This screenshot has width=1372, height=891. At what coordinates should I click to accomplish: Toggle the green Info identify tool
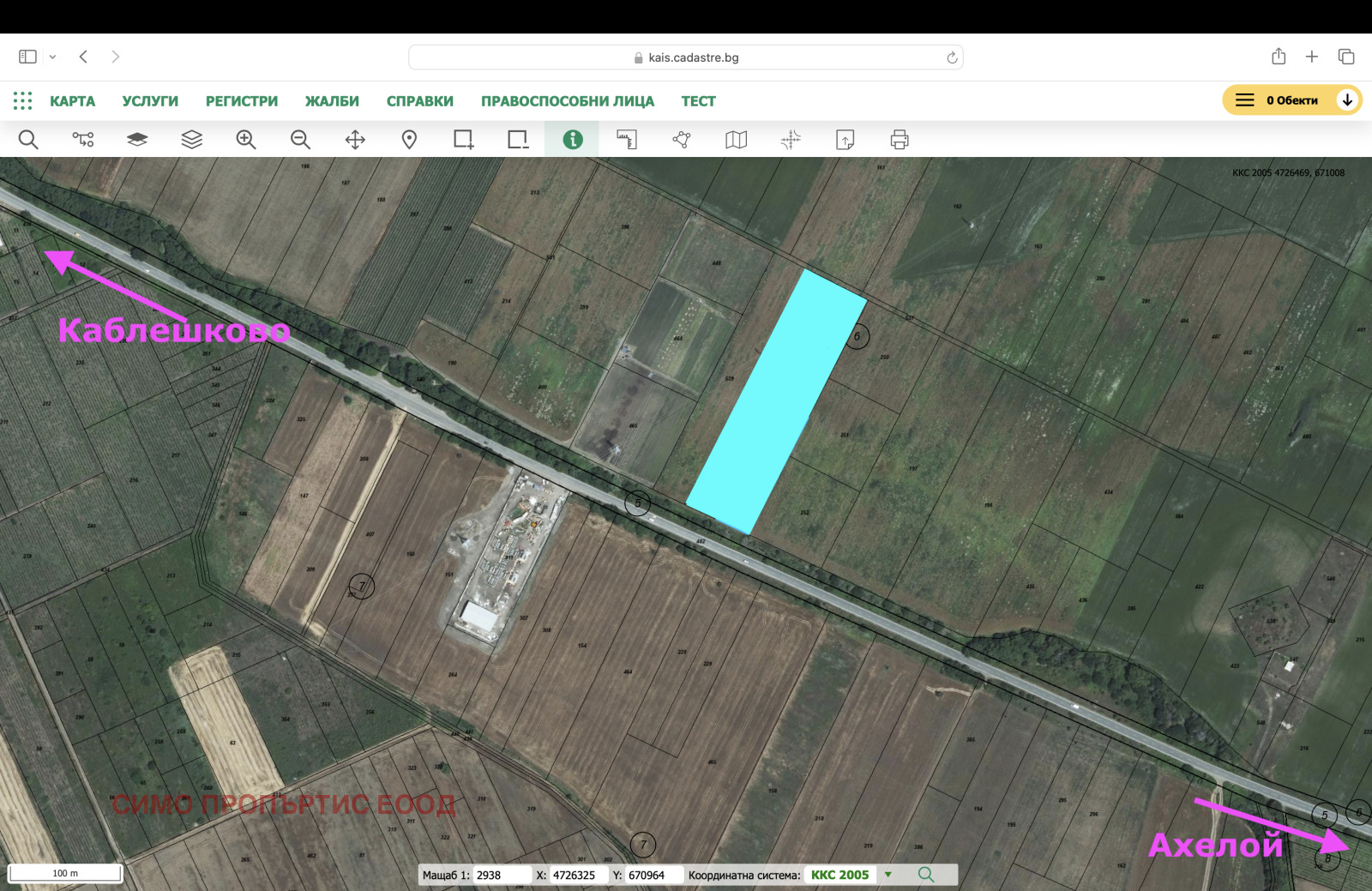point(572,139)
